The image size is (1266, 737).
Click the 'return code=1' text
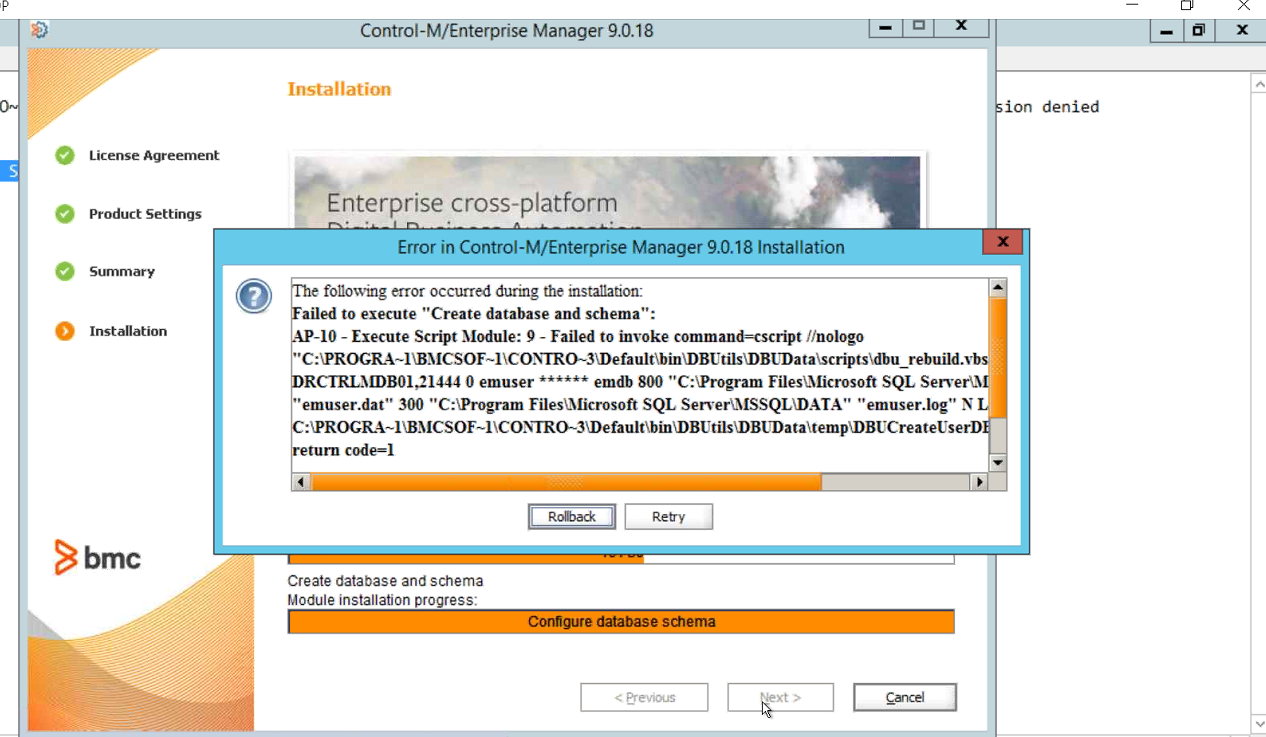pyautogui.click(x=343, y=450)
